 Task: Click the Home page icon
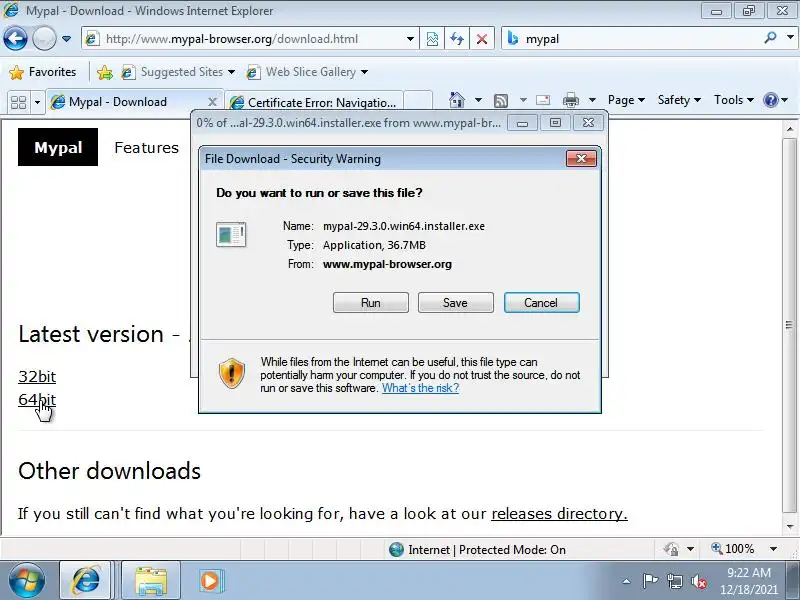tap(457, 100)
